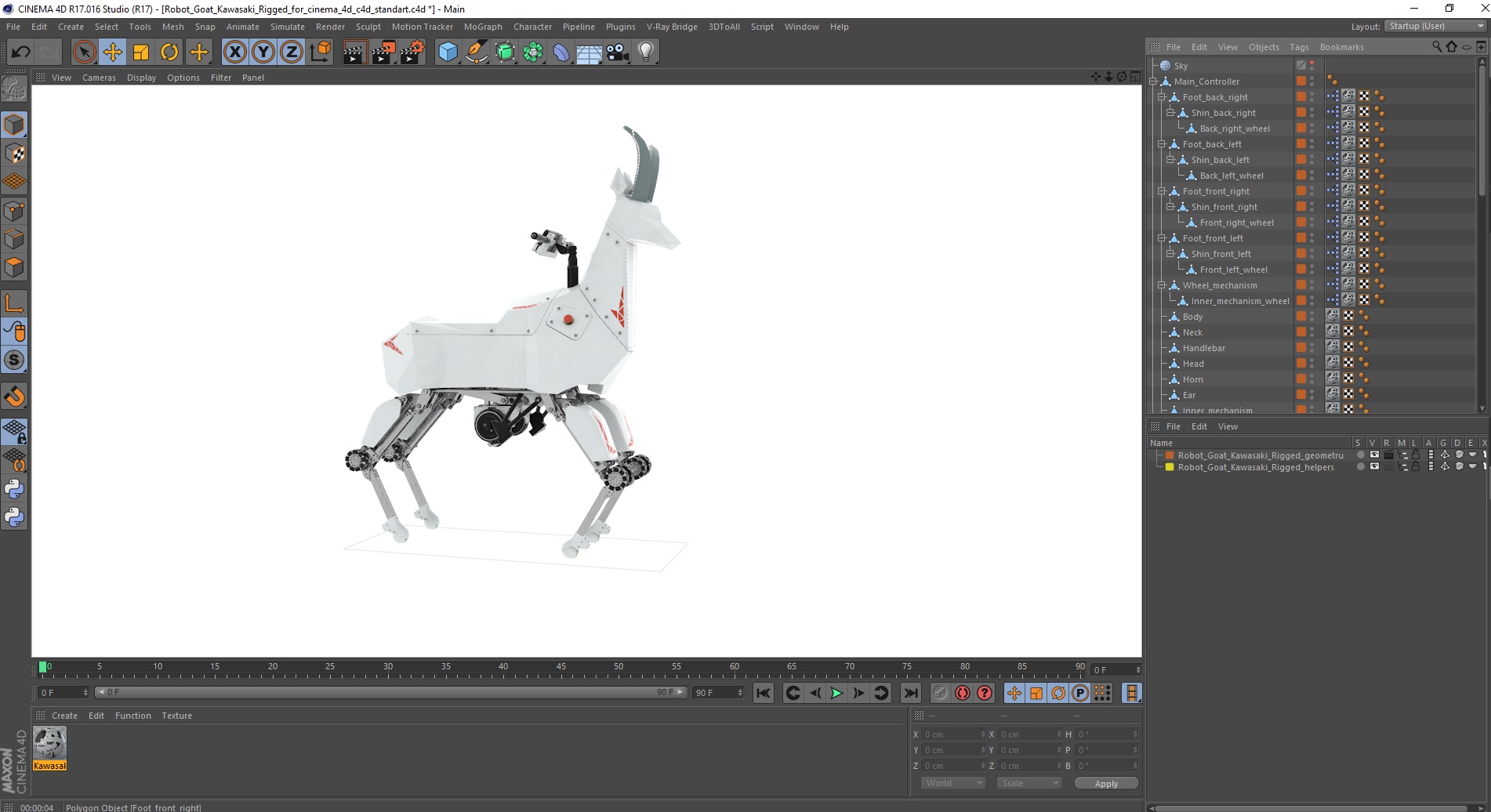
Task: Collapse the Foot_front_right tree node
Action: point(1162,191)
